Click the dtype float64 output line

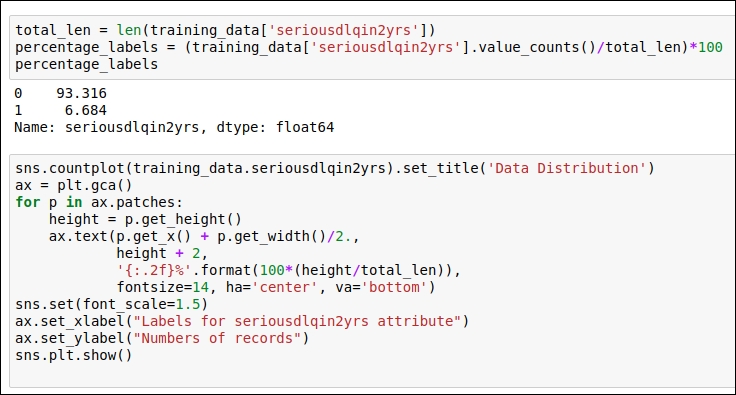coord(174,127)
